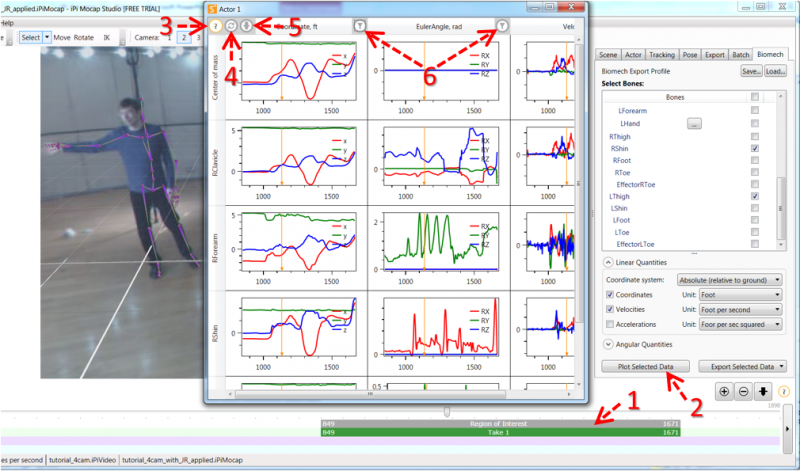Screen dimensions: 800x471
Task: Switch to the Pose tab
Action: 690,55
